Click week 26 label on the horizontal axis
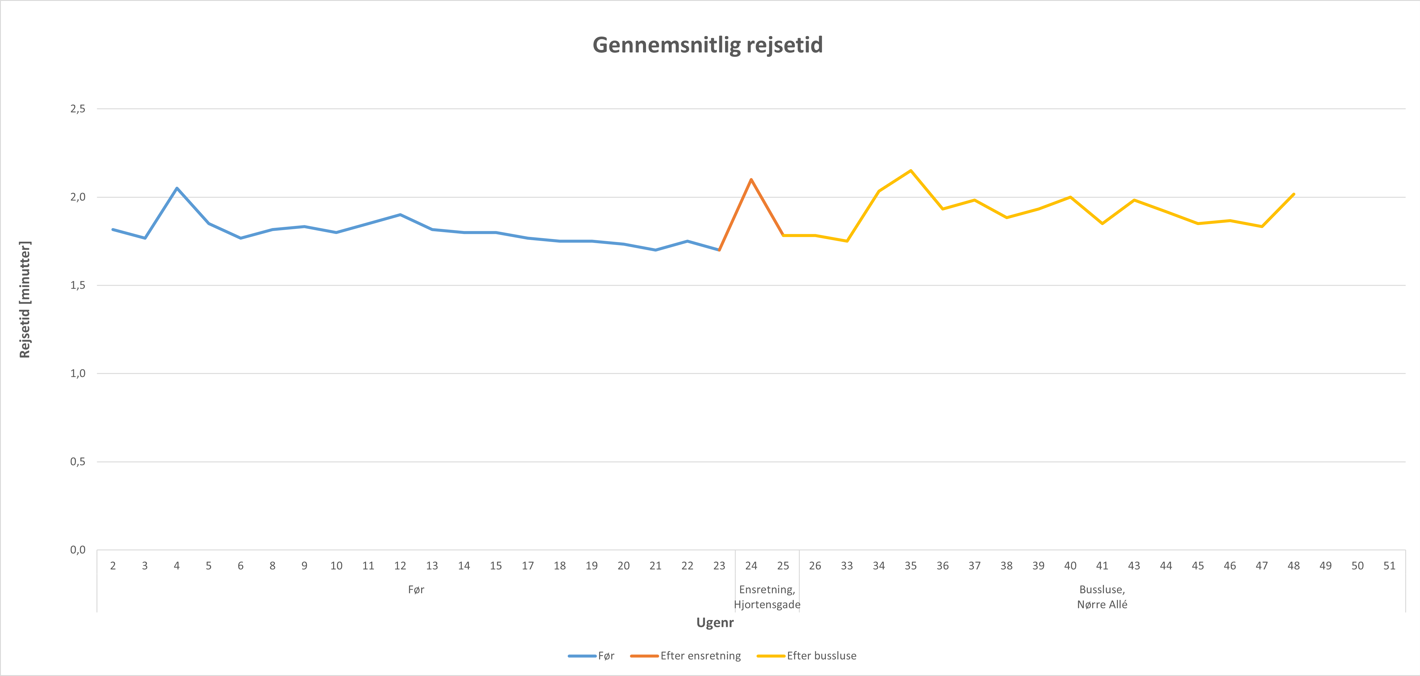Image resolution: width=1420 pixels, height=676 pixels. 815,566
